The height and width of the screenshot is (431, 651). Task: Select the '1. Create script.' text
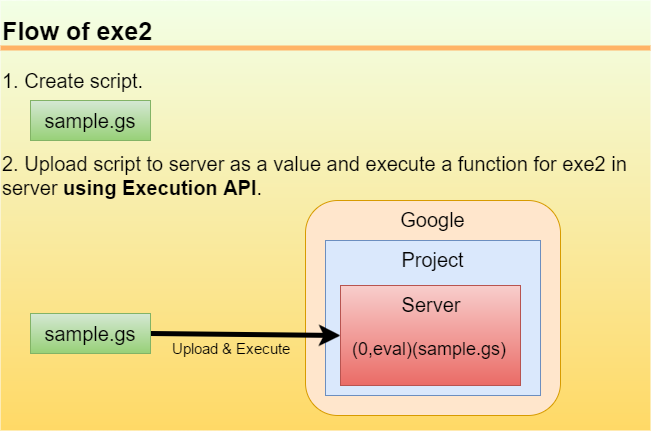pos(72,81)
